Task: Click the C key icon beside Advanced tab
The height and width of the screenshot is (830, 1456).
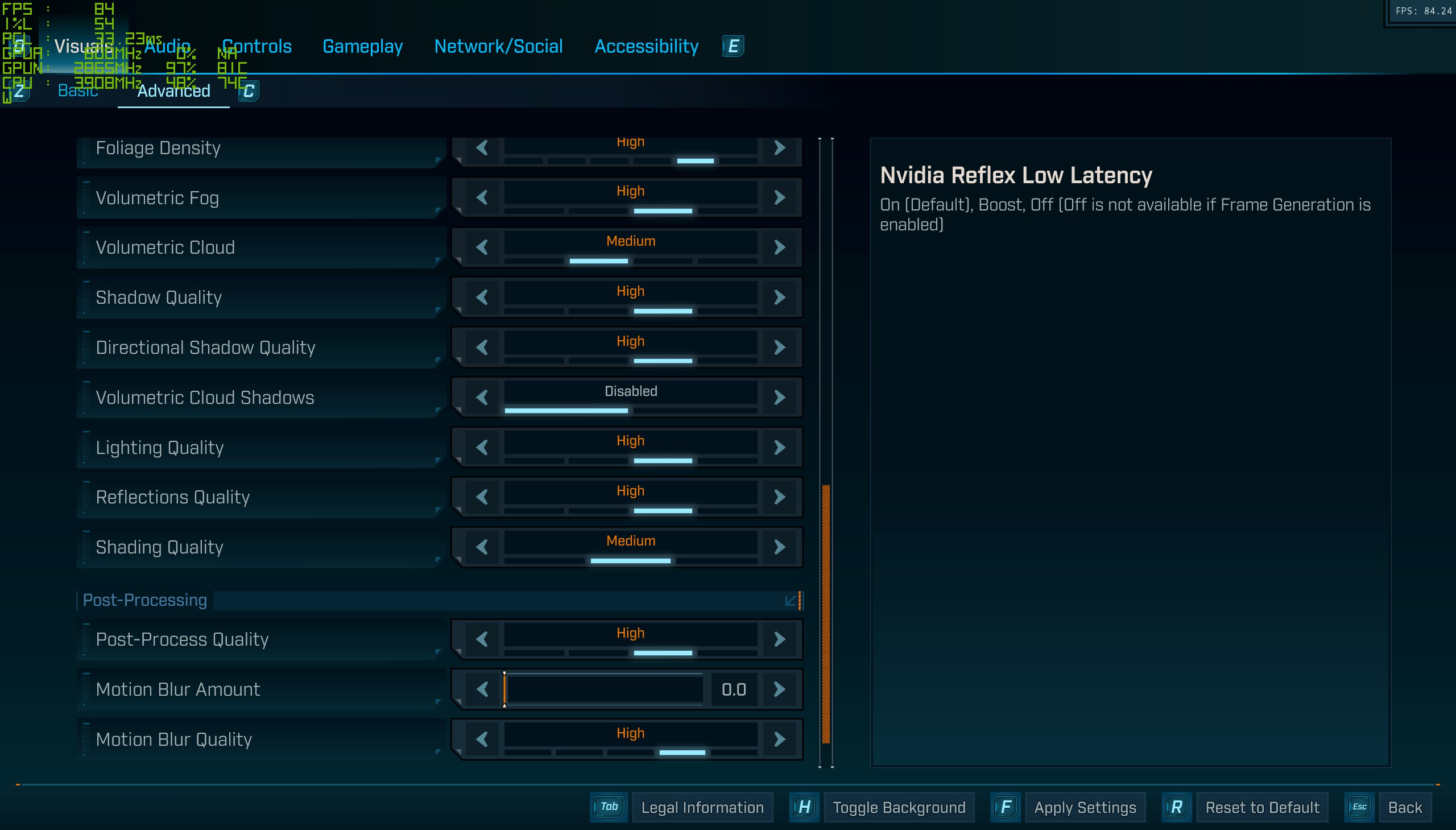Action: (x=249, y=91)
